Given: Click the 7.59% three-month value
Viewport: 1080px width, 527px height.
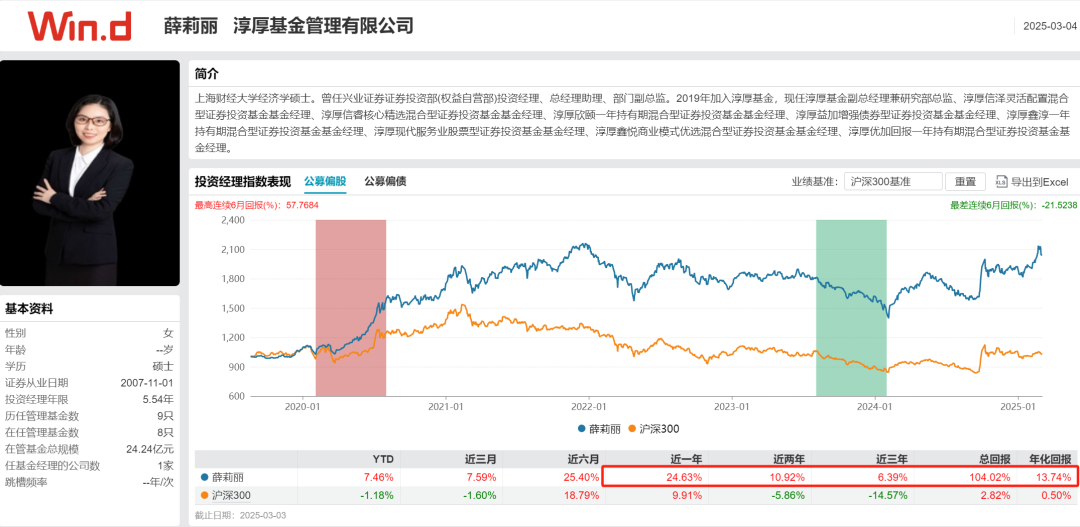Looking at the screenshot, I should (x=481, y=477).
